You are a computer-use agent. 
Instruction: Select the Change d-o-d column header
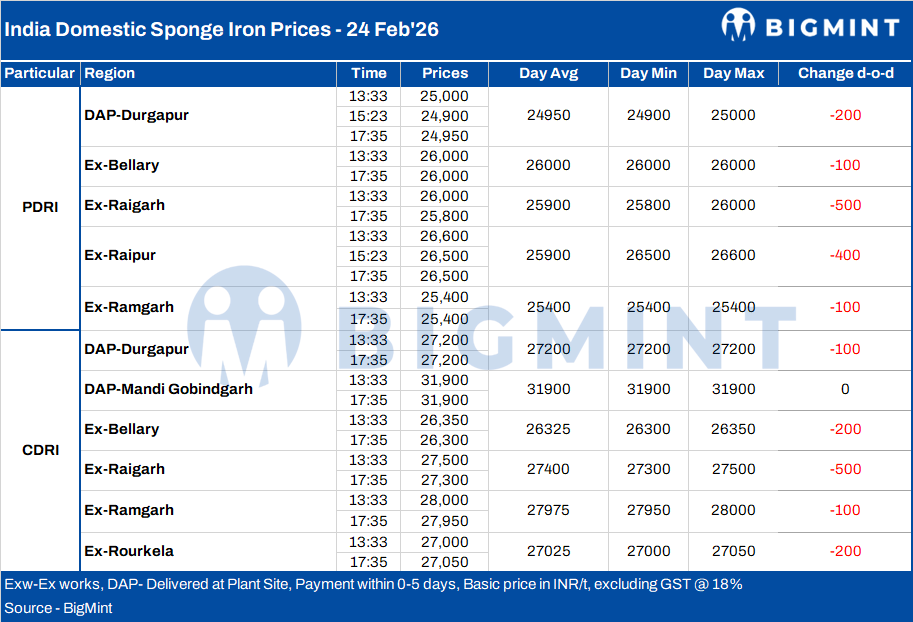845,73
